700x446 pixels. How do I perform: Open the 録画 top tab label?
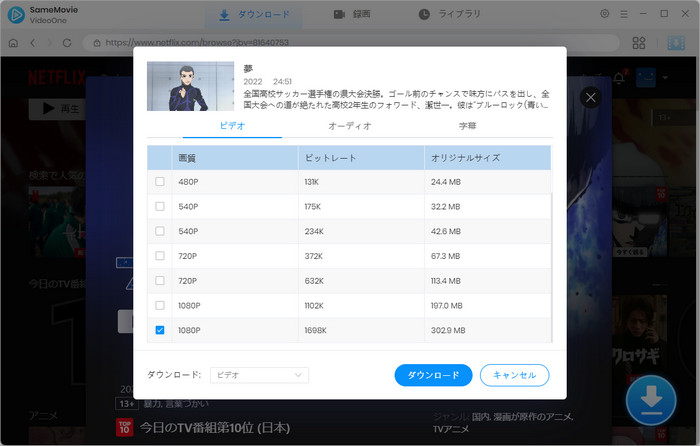(x=362, y=14)
